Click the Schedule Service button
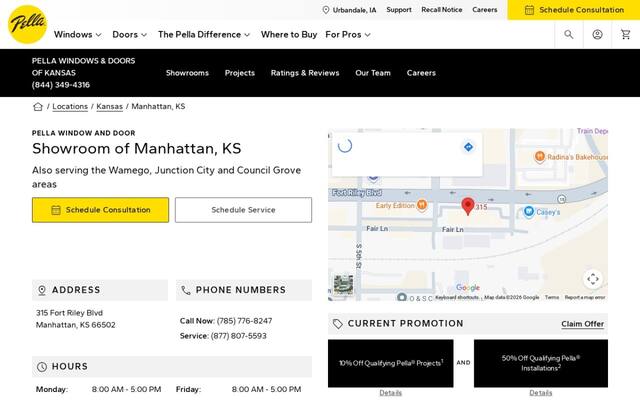The height and width of the screenshot is (400, 640). 243,210
